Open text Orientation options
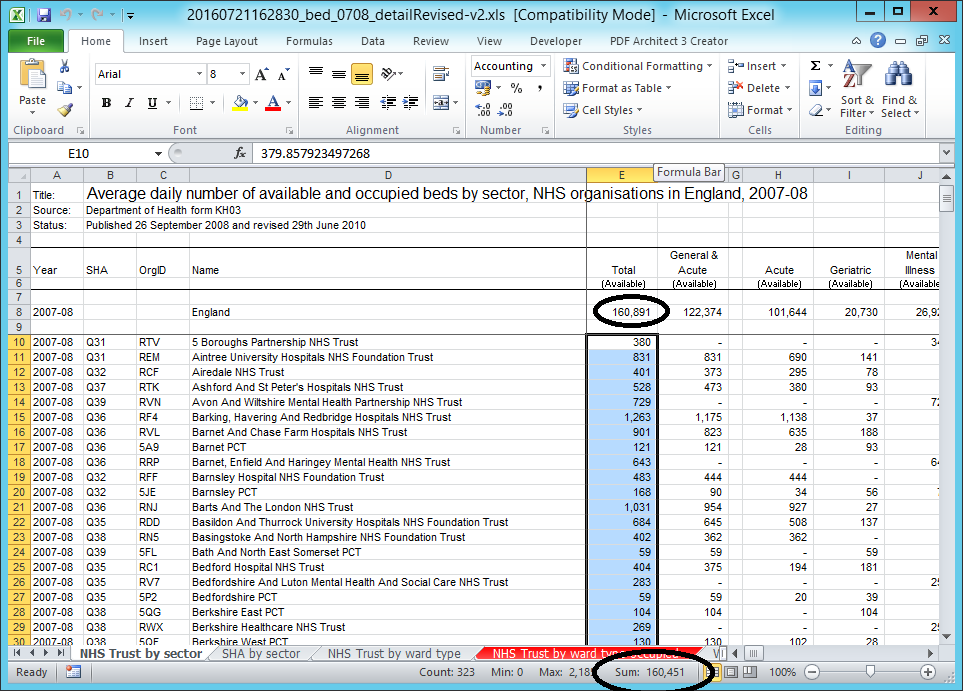The height and width of the screenshot is (691, 963). [x=391, y=74]
